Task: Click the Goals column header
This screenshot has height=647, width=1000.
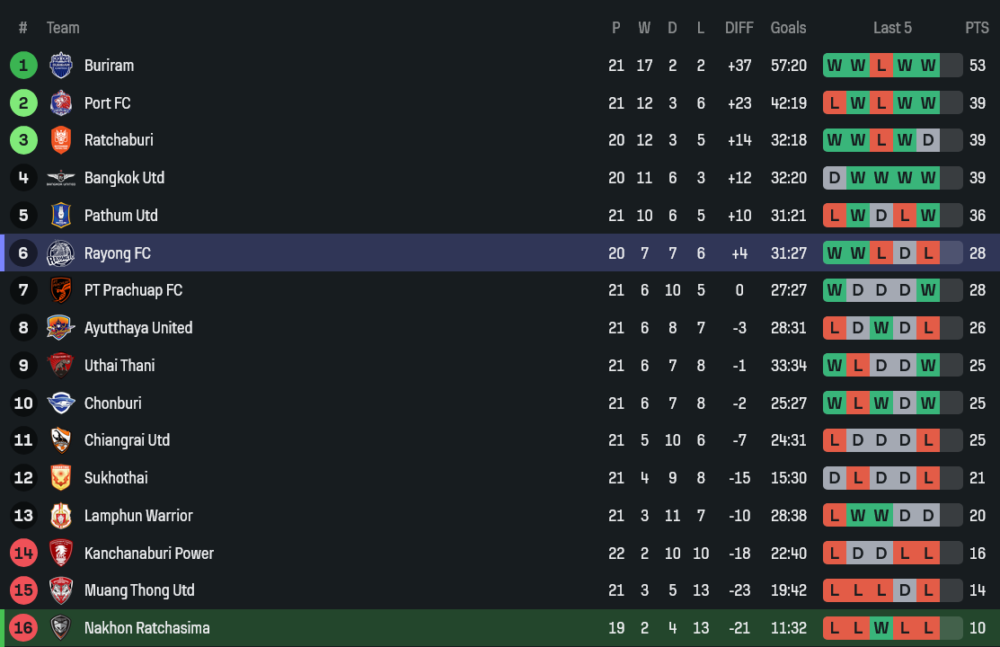Action: tap(788, 28)
